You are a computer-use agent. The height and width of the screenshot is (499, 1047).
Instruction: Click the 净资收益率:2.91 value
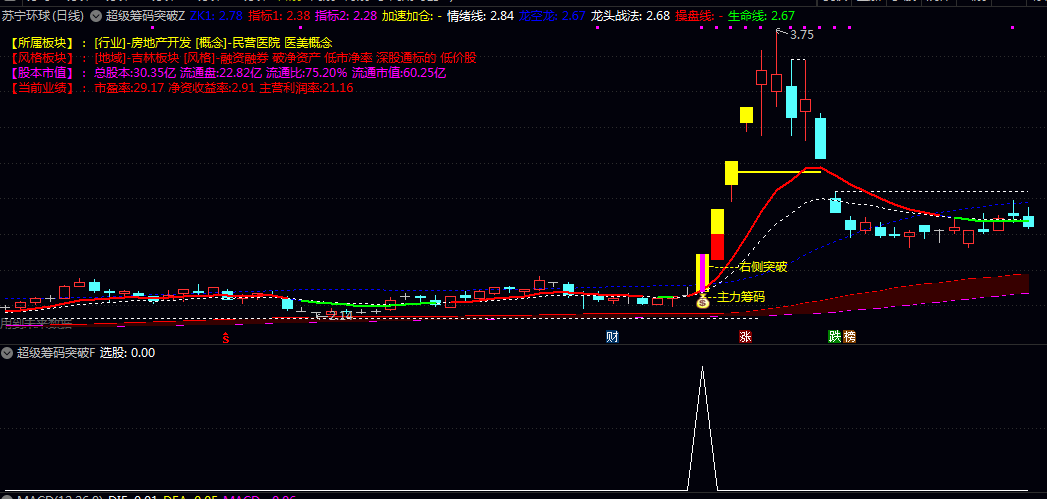212,88
